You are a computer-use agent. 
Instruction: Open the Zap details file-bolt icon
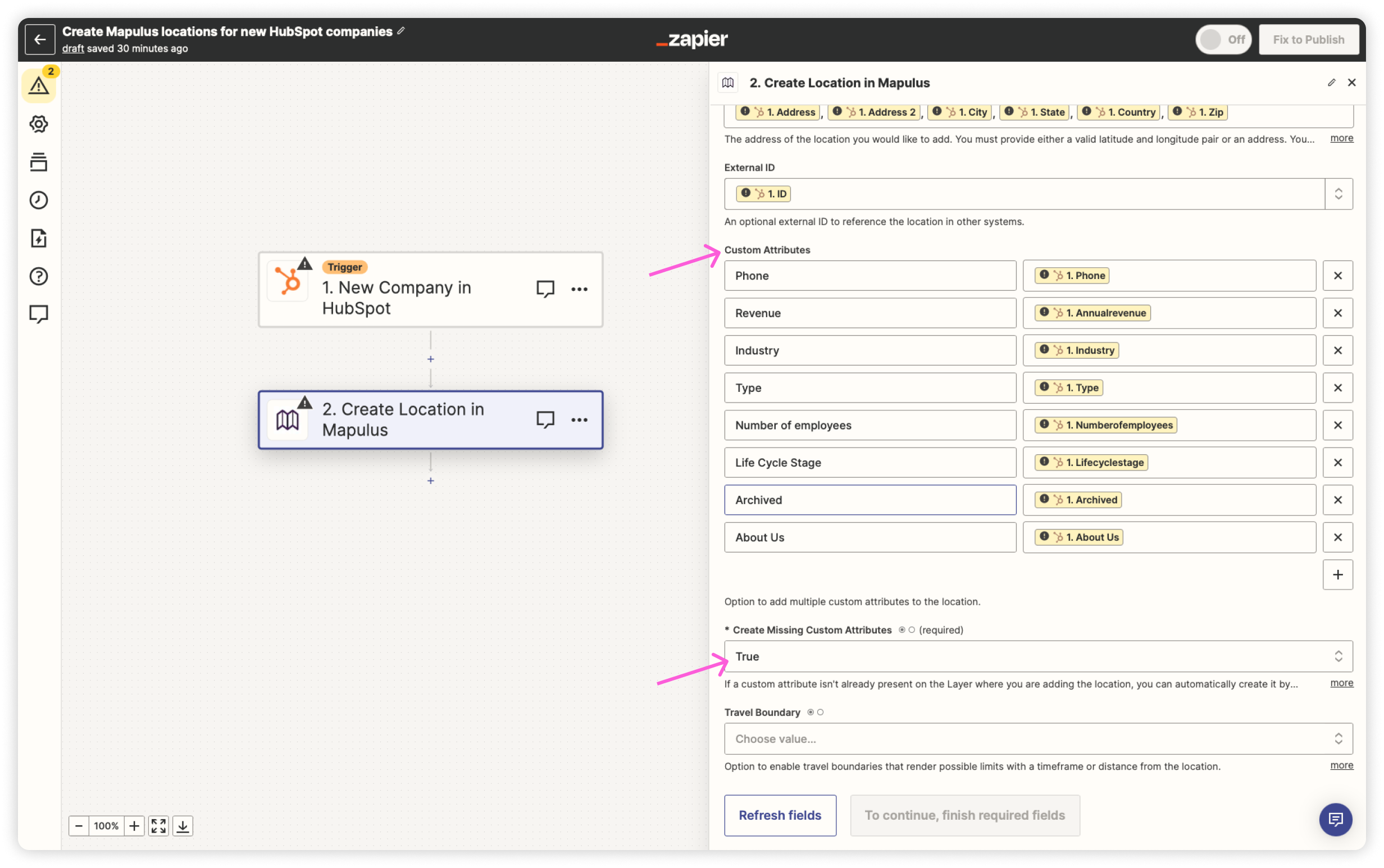(39, 238)
